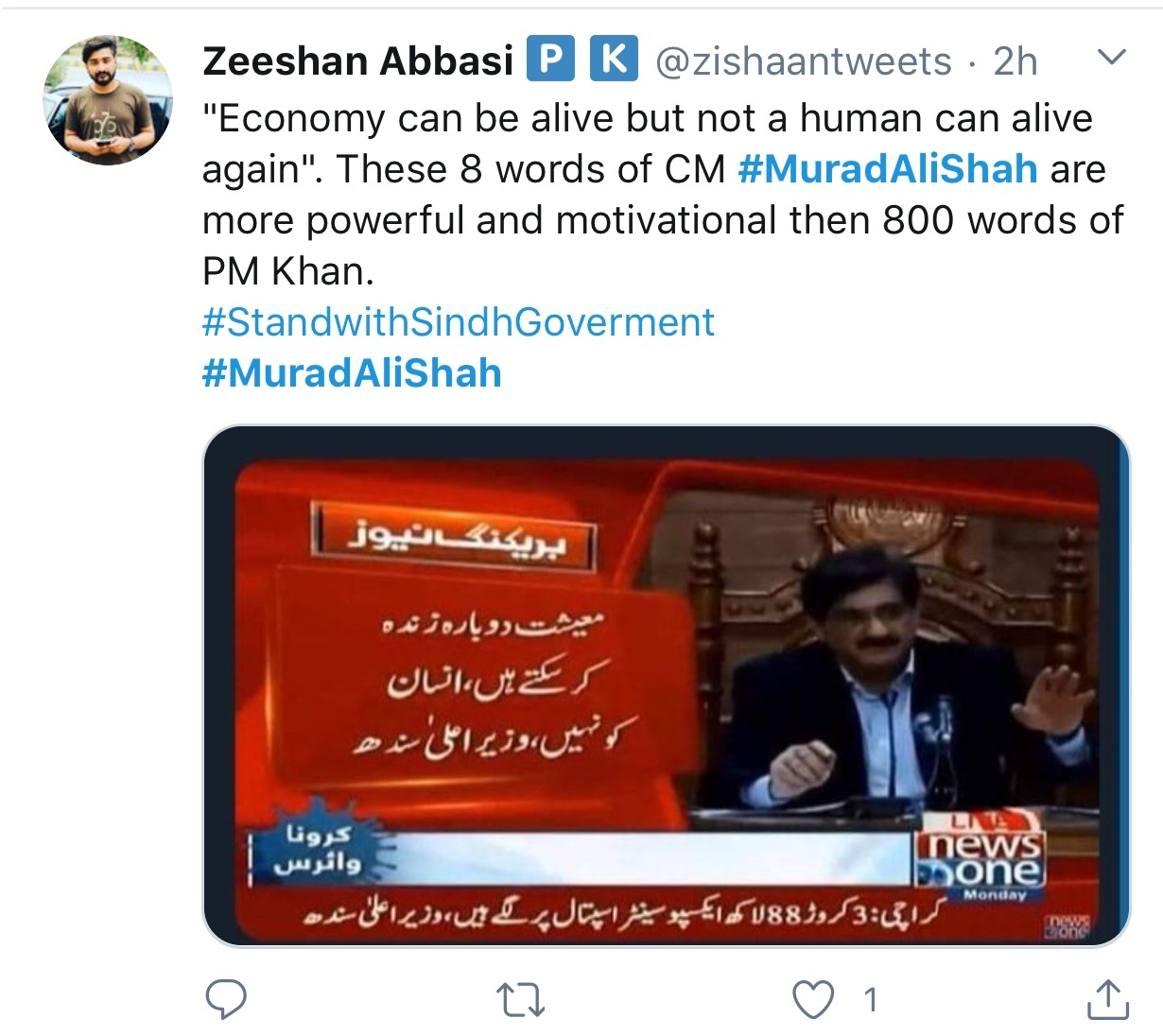Open the @zishaantweets handle
Screen dimensions: 1163x1036
pyautogui.click(x=804, y=61)
